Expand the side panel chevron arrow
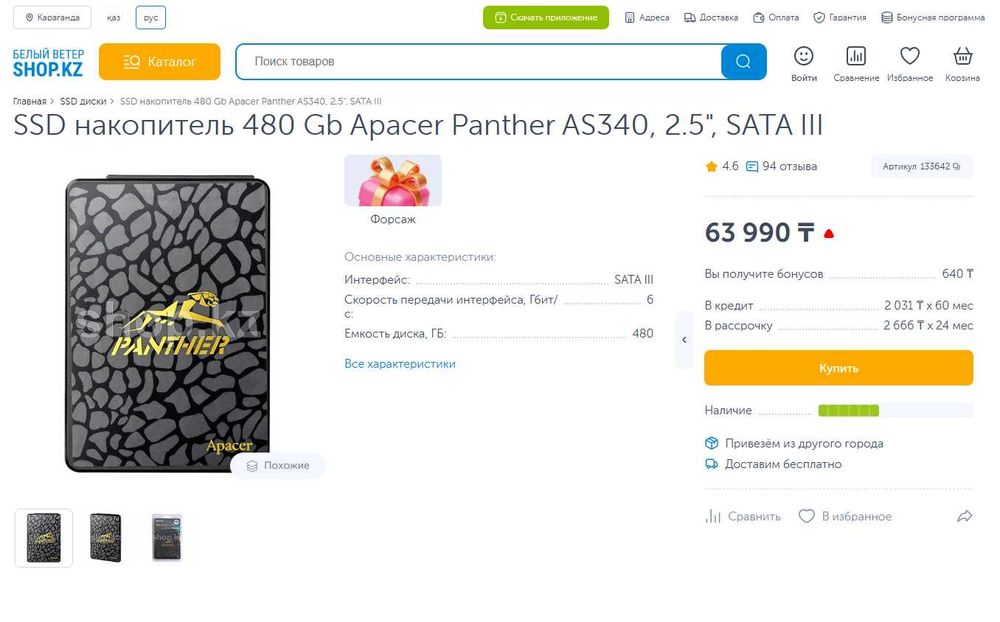Image resolution: width=1000 pixels, height=622 pixels. point(684,340)
